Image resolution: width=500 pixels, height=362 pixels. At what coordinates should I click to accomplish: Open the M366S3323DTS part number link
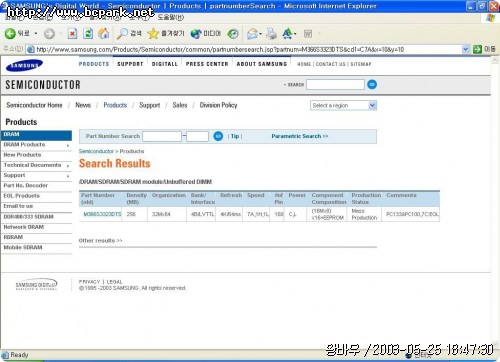point(102,214)
